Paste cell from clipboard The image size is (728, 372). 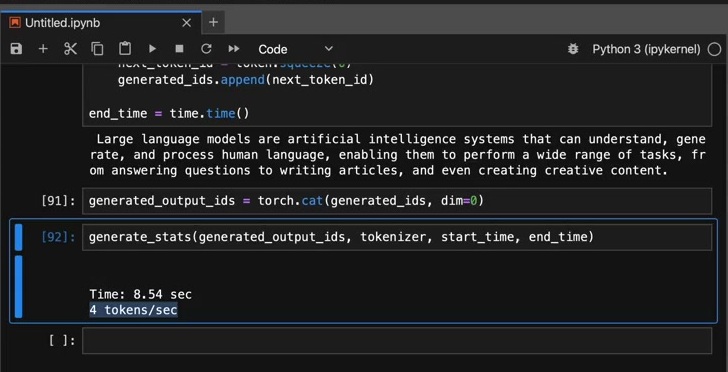coord(124,49)
